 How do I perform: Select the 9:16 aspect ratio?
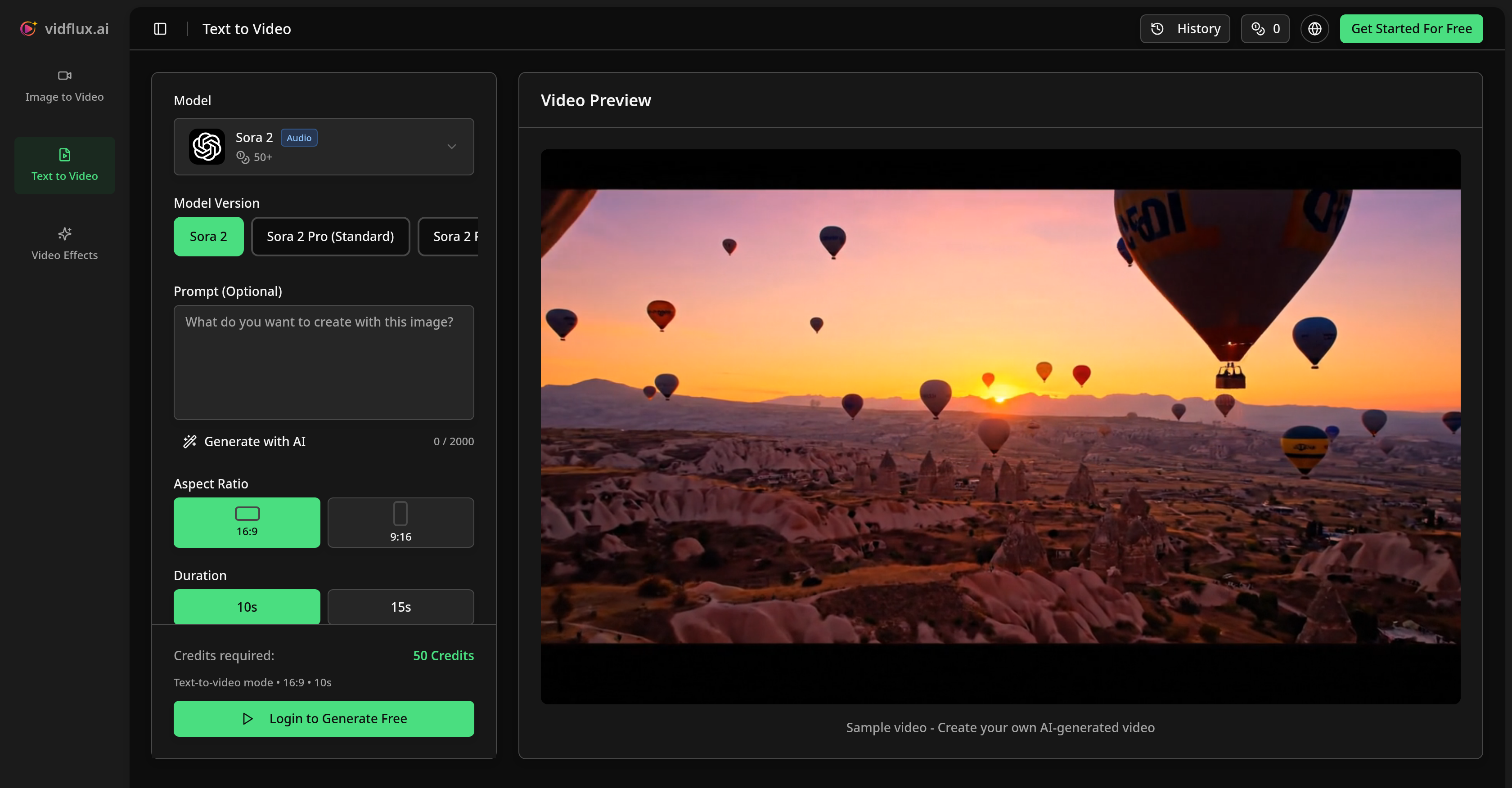click(x=400, y=522)
